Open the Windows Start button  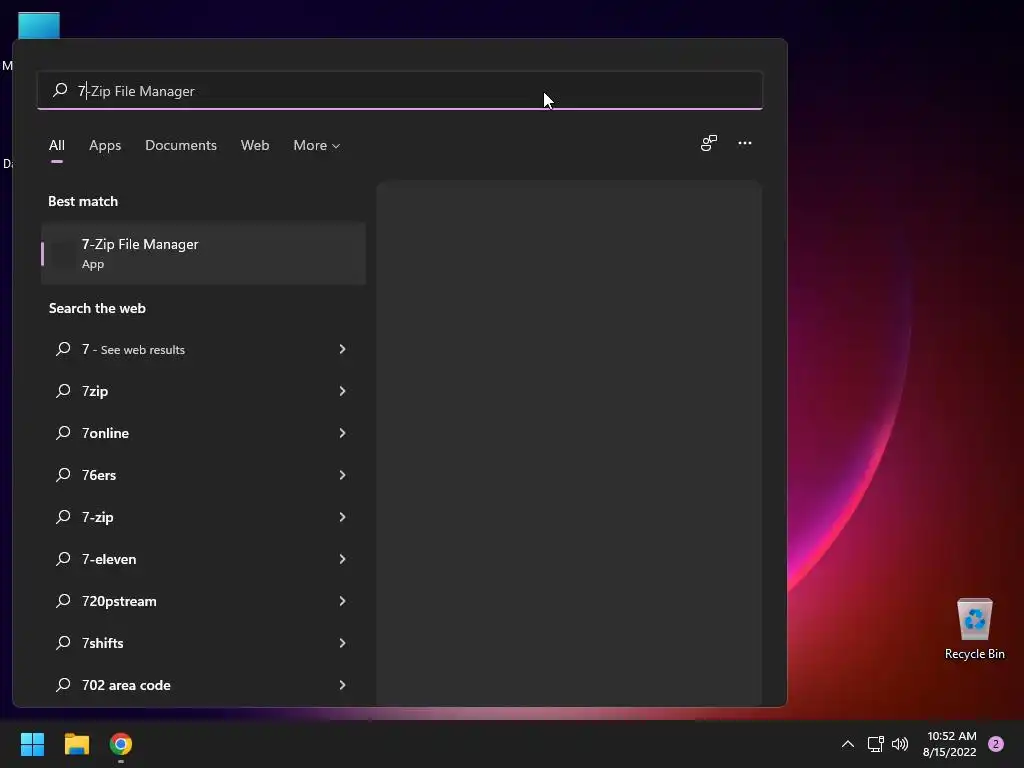[32, 744]
